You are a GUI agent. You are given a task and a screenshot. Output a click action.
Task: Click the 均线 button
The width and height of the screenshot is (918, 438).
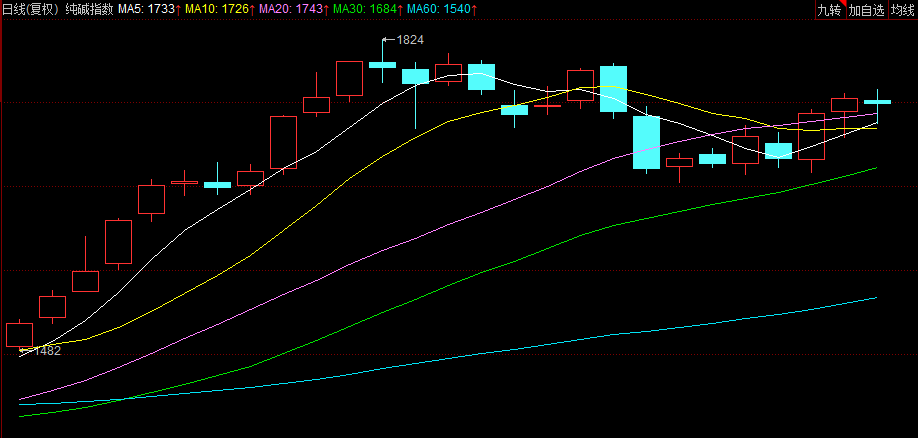pos(903,10)
